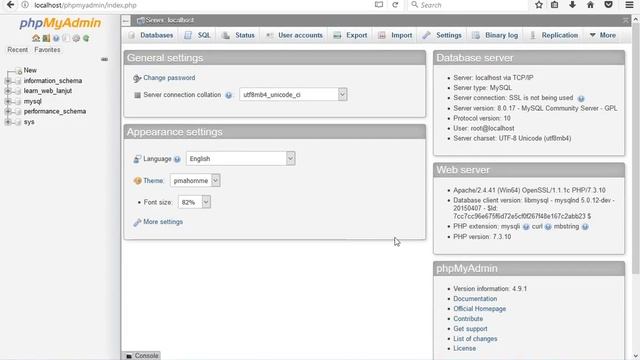This screenshot has height=360, width=640.
Task: Open the Console bar at bottom
Action: (x=141, y=356)
